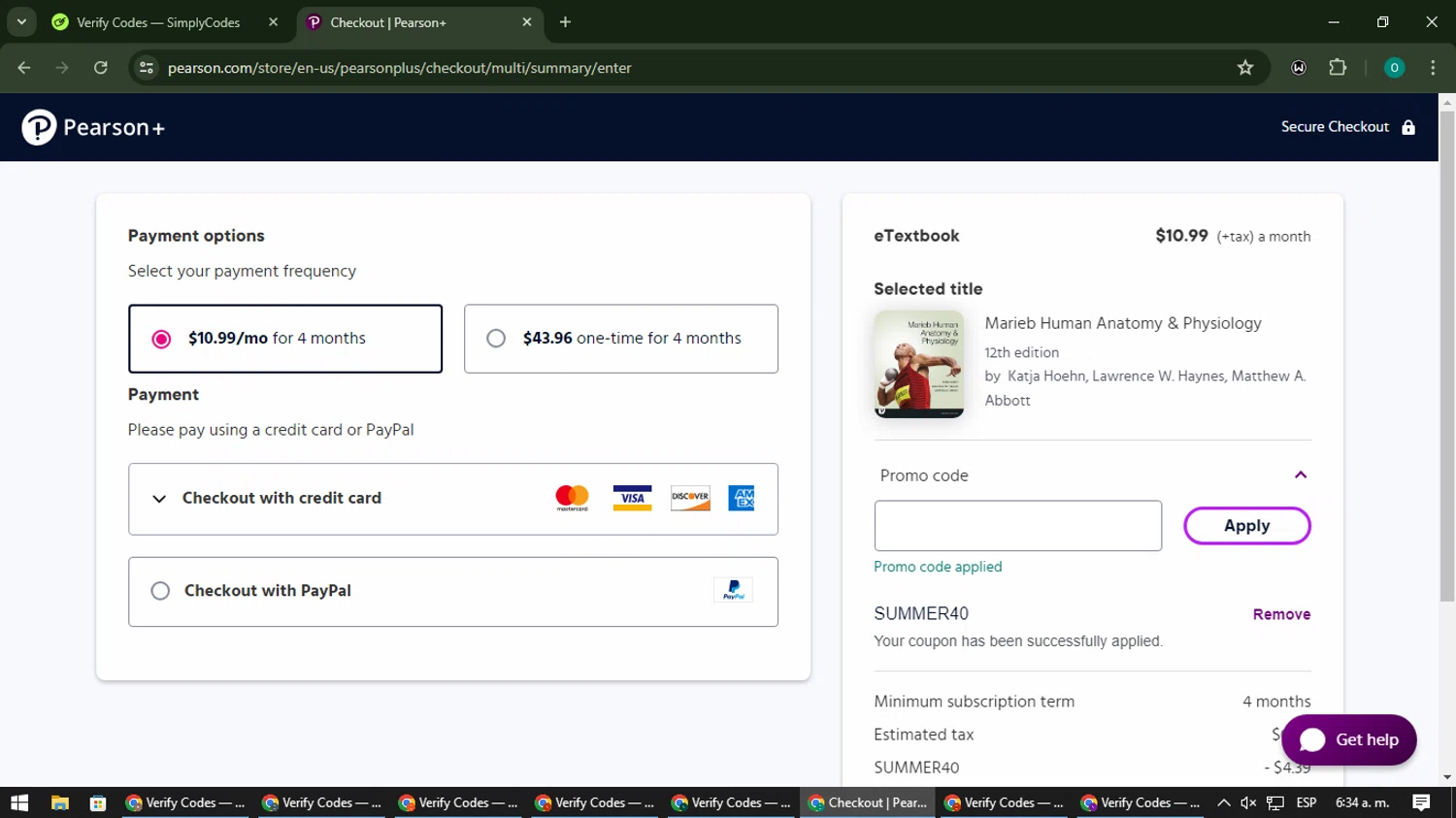Click the muted volume tray icon
Screen dimensions: 1456x818
click(x=1248, y=802)
